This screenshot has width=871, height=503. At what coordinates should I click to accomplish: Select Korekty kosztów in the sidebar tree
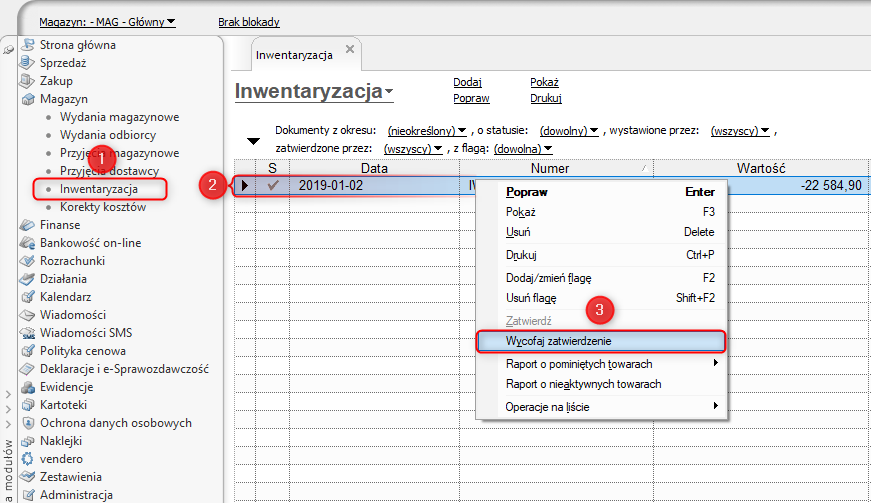pyautogui.click(x=102, y=207)
